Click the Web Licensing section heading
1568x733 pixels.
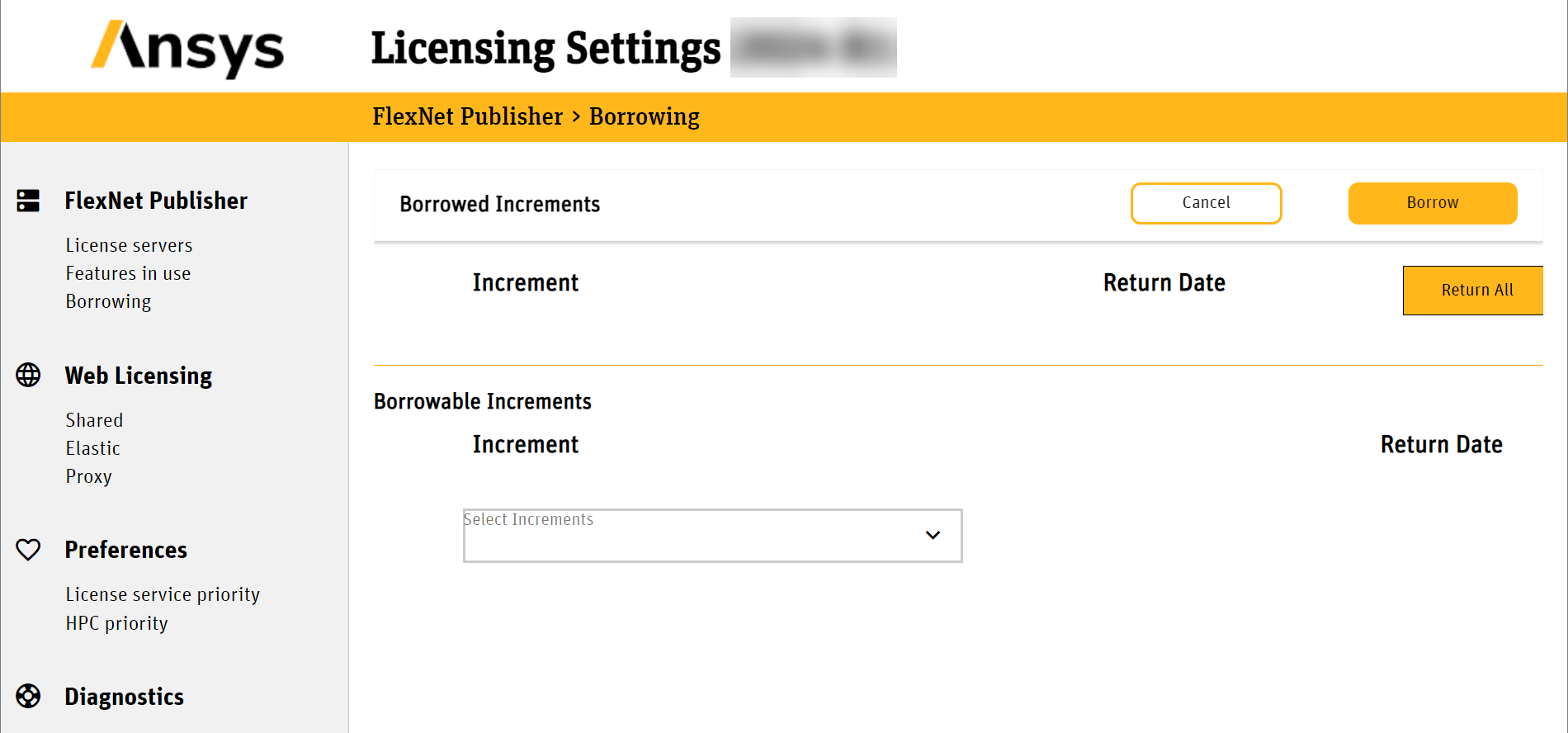pyautogui.click(x=138, y=376)
